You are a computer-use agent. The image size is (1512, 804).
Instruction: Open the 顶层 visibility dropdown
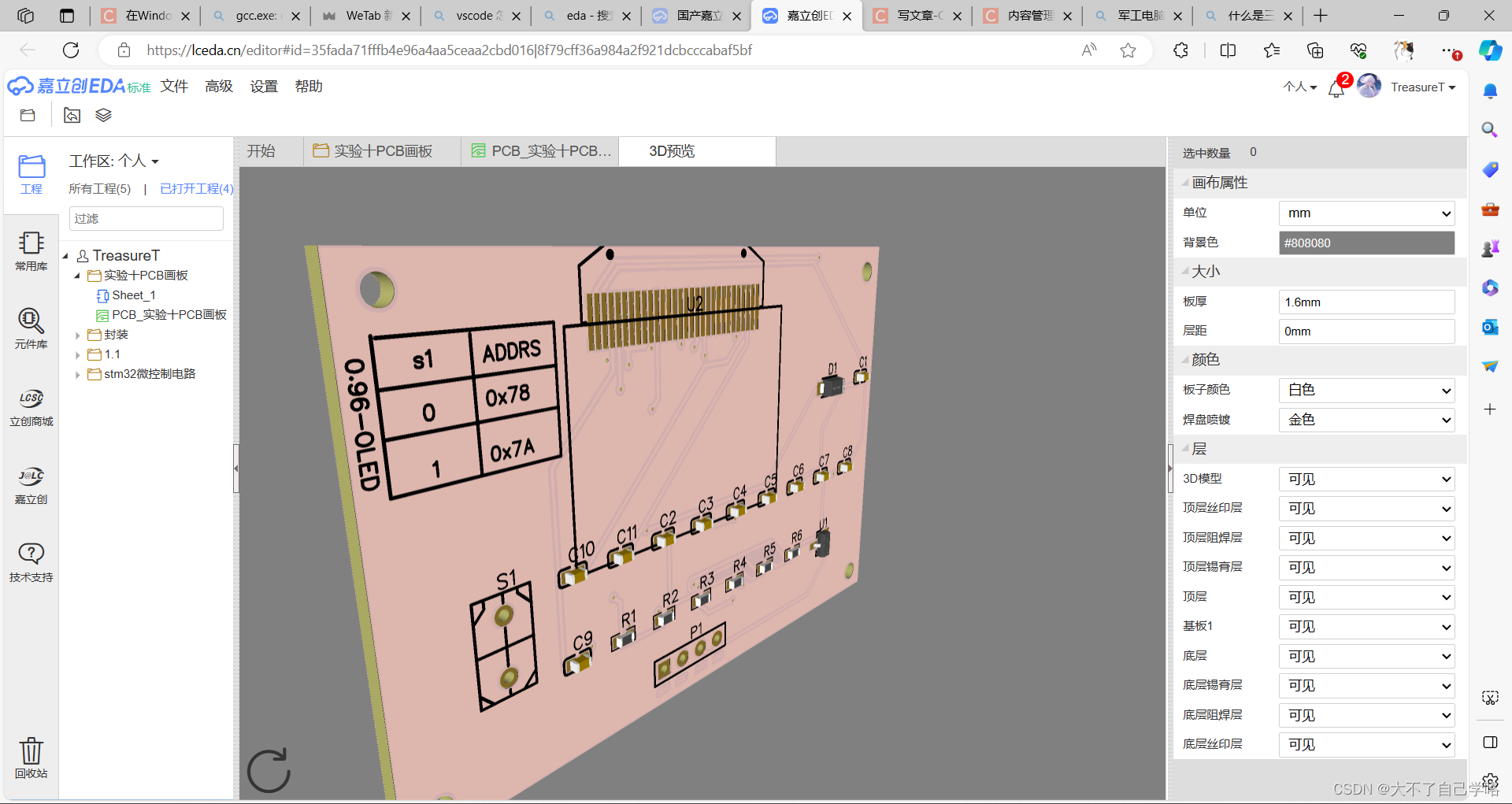(x=1367, y=597)
